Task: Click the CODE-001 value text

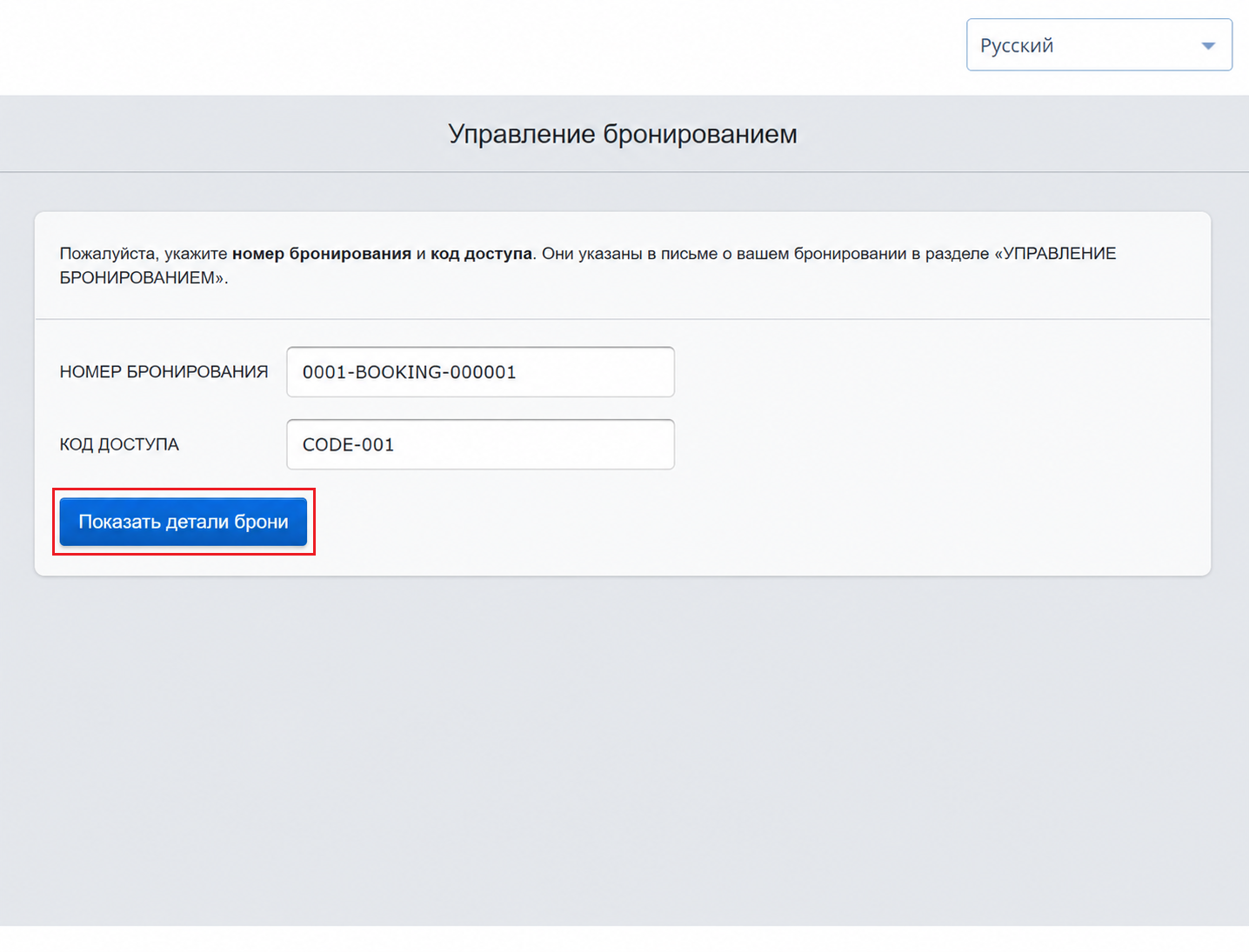Action: [x=348, y=444]
